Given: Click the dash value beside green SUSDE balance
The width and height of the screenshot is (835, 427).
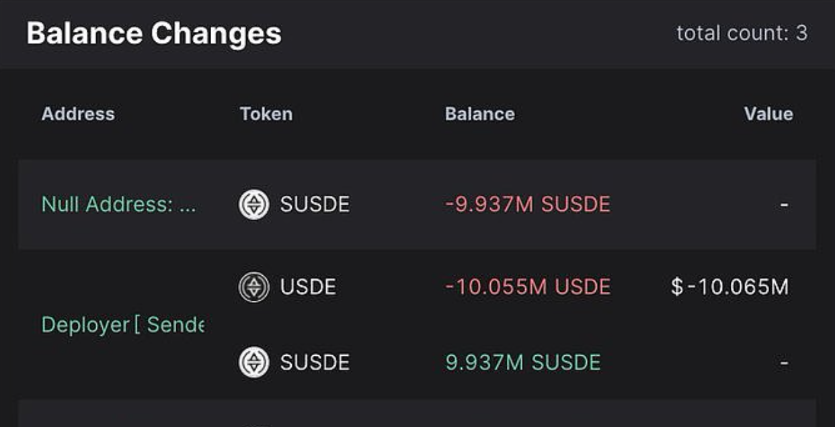Looking at the screenshot, I should click(x=784, y=362).
